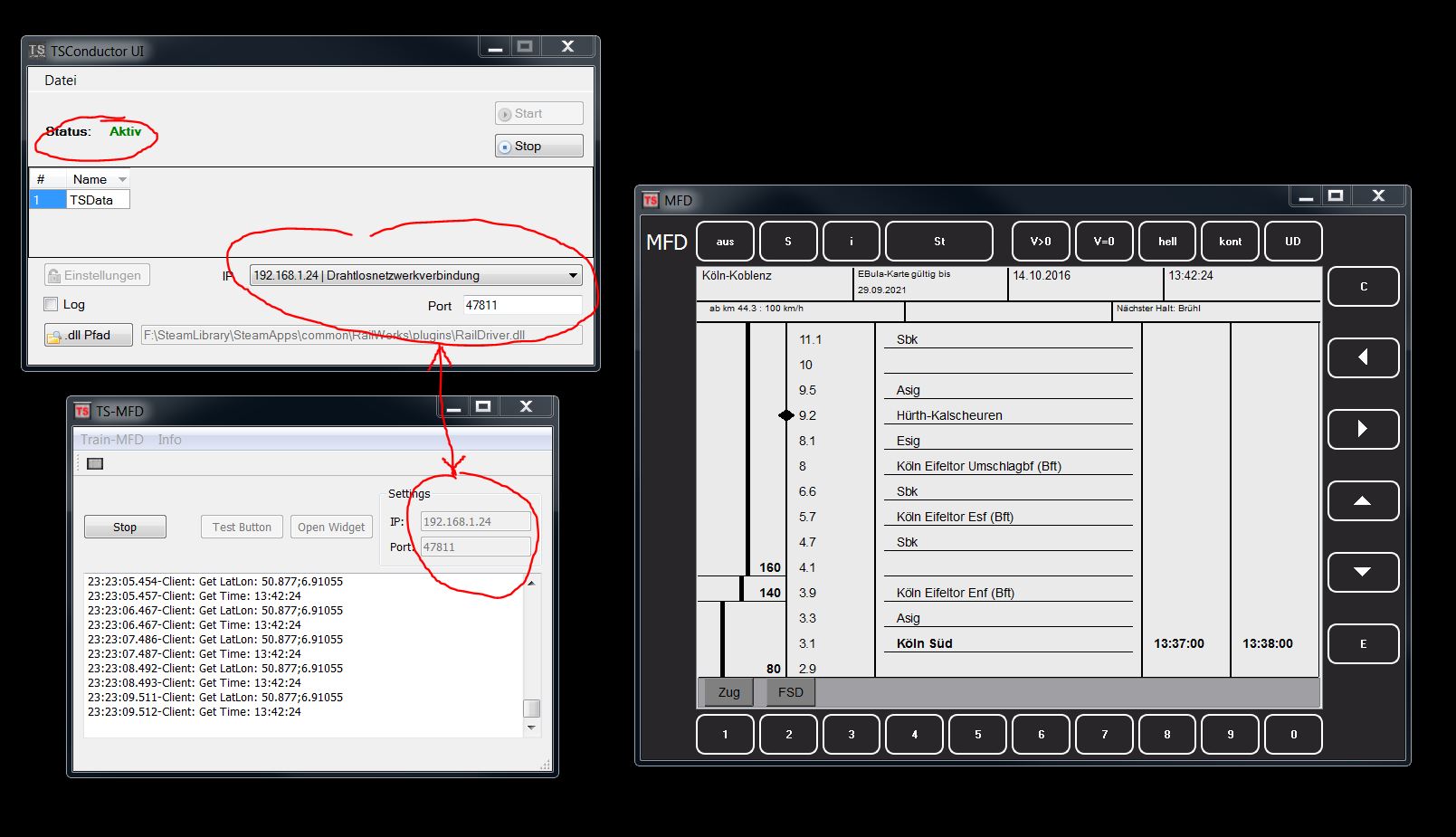Click the Open Widget button

(331, 527)
